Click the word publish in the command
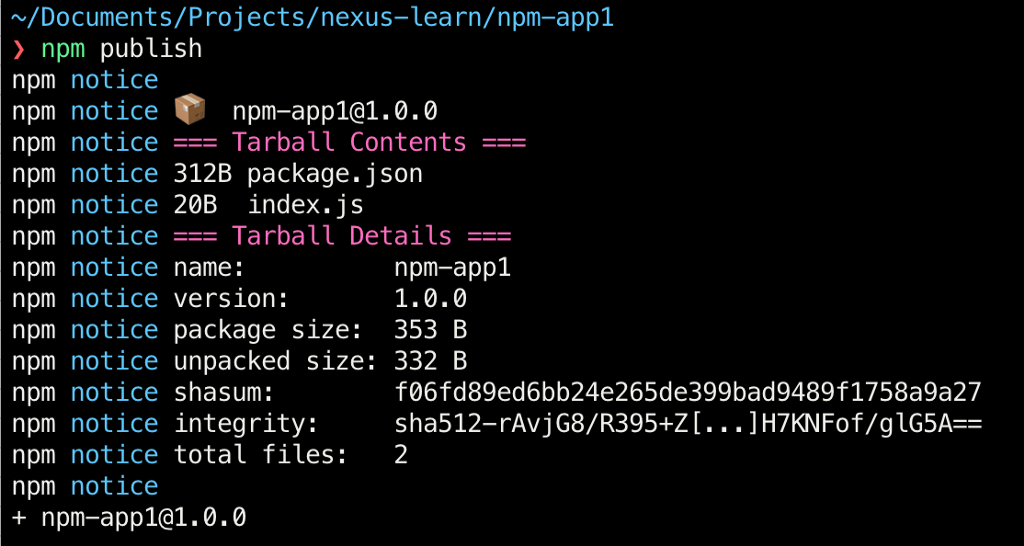The image size is (1024, 546). click(150, 49)
